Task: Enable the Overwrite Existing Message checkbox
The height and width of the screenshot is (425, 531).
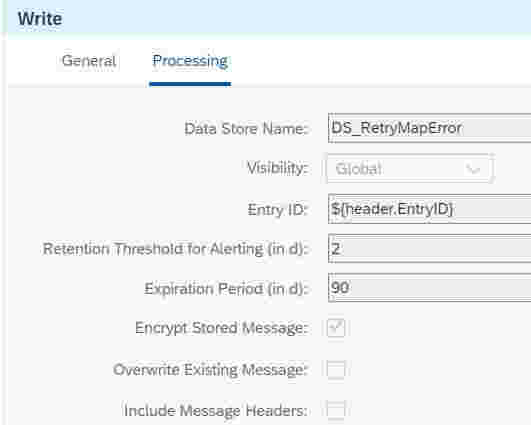Action: click(x=336, y=369)
